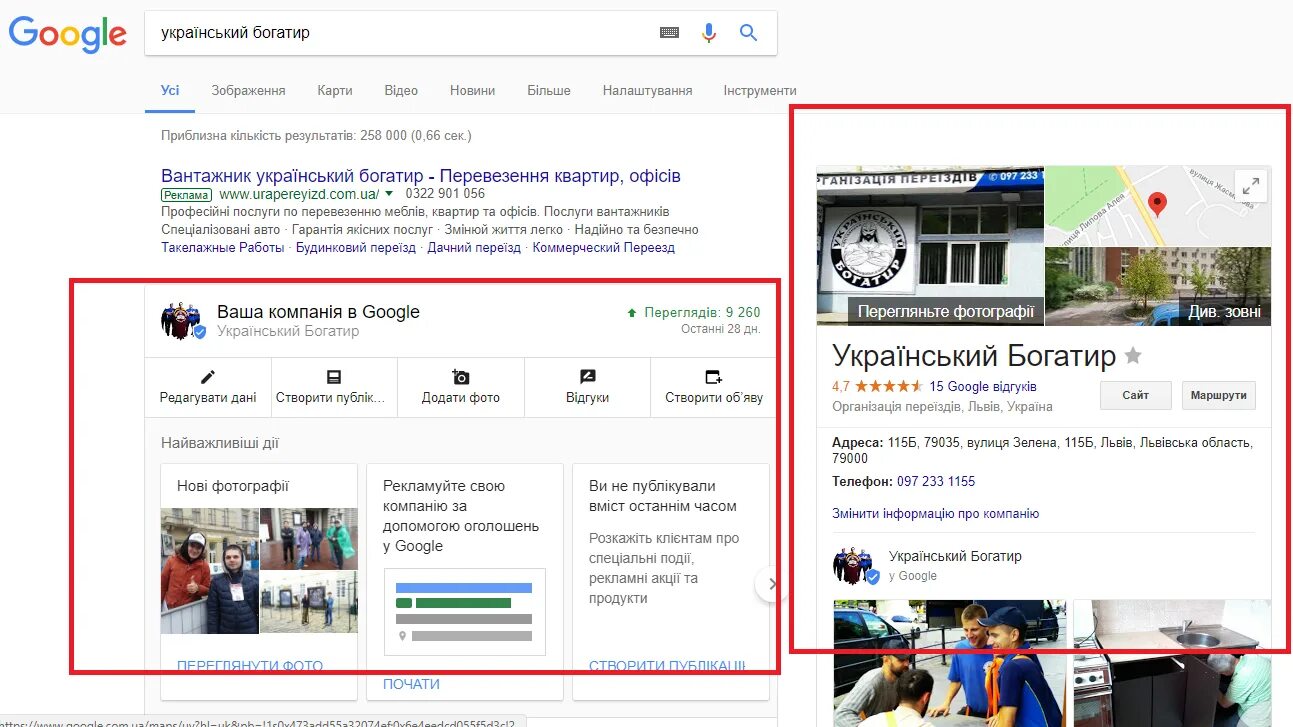Expand the map with the fullscreen icon
The height and width of the screenshot is (727, 1293).
[1251, 186]
